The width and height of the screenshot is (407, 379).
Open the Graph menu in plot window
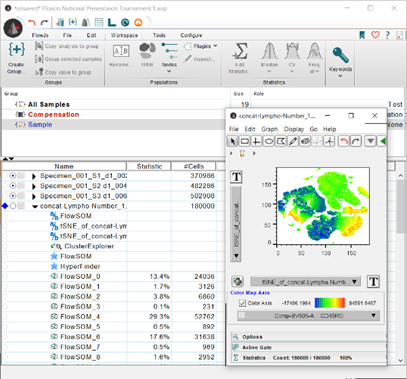269,129
